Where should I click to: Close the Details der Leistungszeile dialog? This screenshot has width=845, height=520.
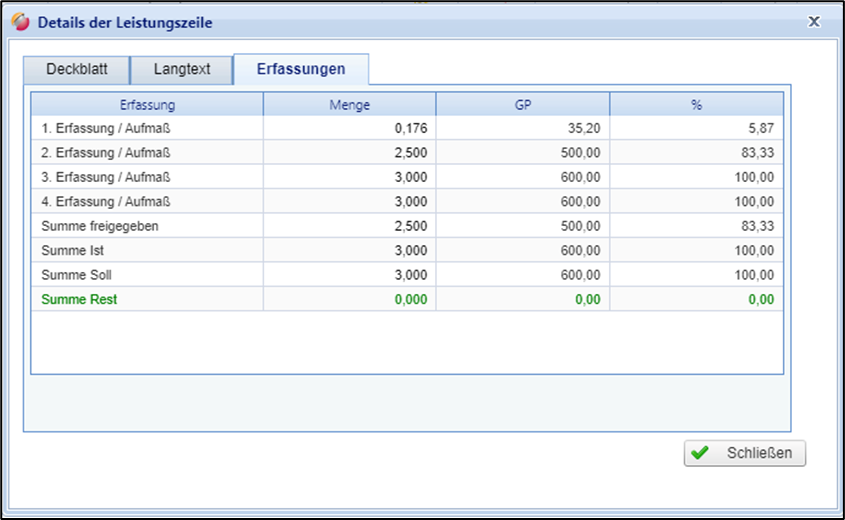(814, 21)
